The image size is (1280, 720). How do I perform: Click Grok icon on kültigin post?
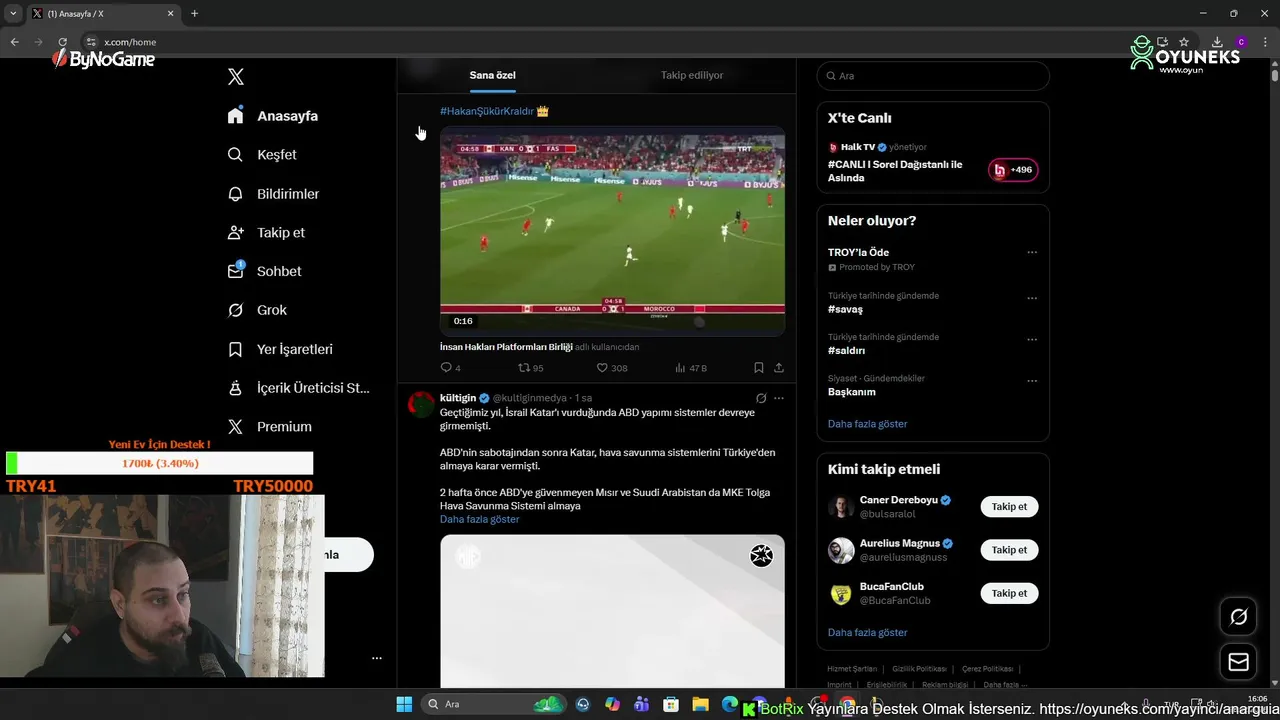click(x=761, y=398)
